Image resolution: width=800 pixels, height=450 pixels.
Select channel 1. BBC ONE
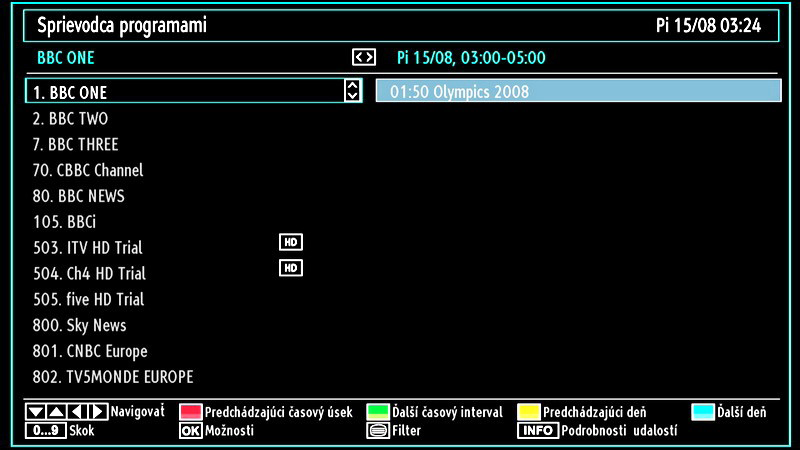[194, 91]
